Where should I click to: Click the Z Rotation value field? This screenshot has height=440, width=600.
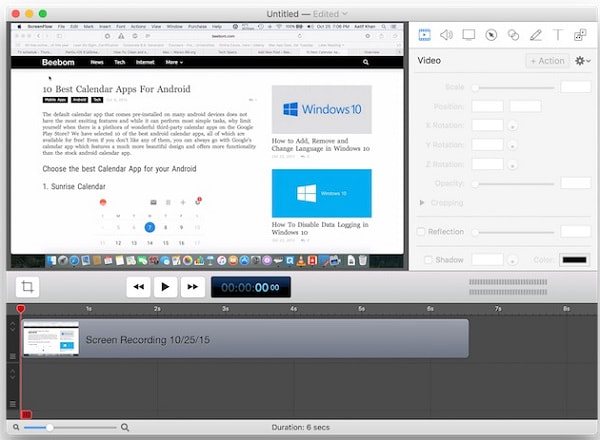point(487,164)
